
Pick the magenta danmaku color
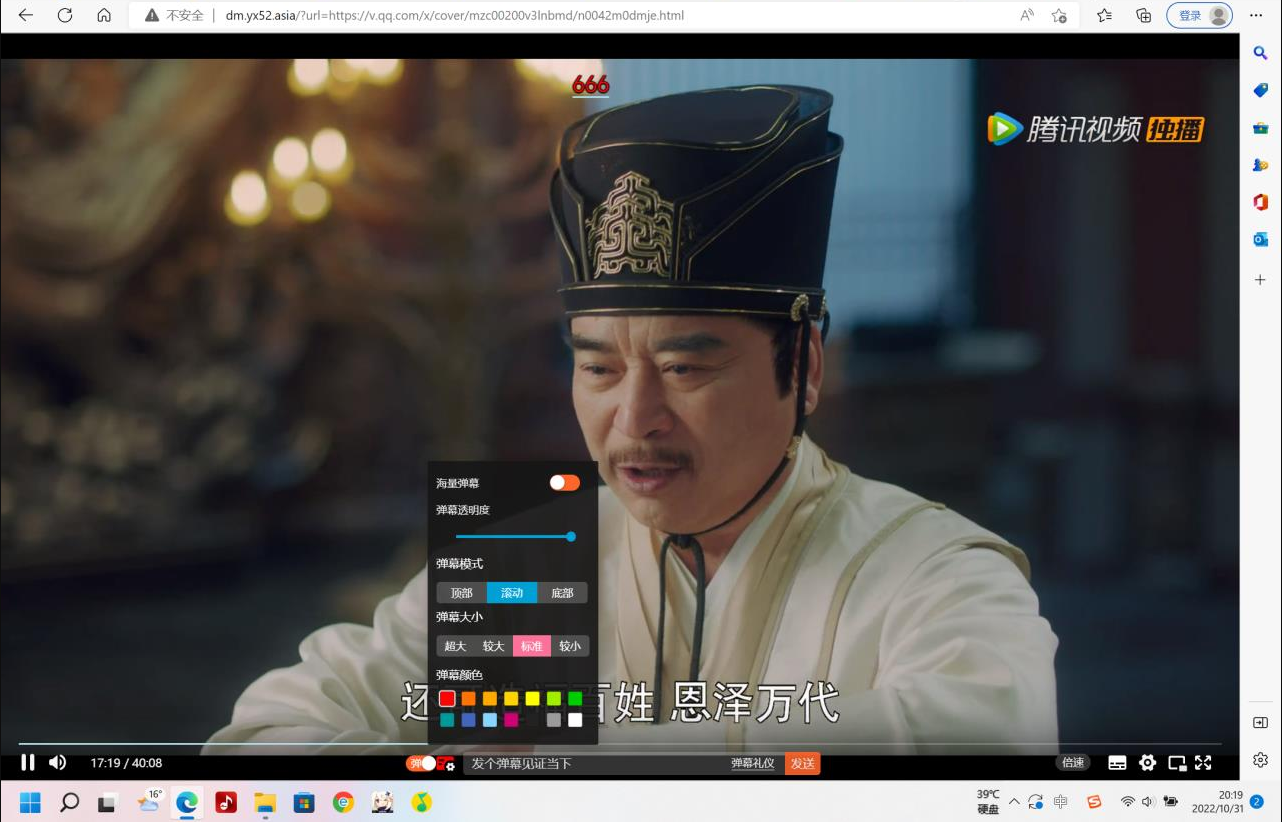pos(511,720)
